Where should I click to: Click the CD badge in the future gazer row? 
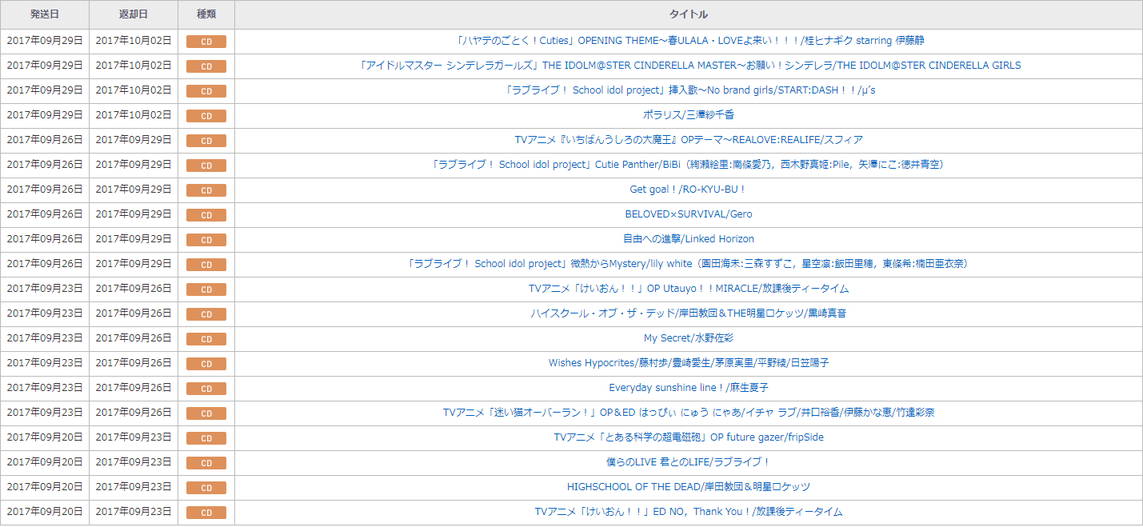(x=206, y=438)
